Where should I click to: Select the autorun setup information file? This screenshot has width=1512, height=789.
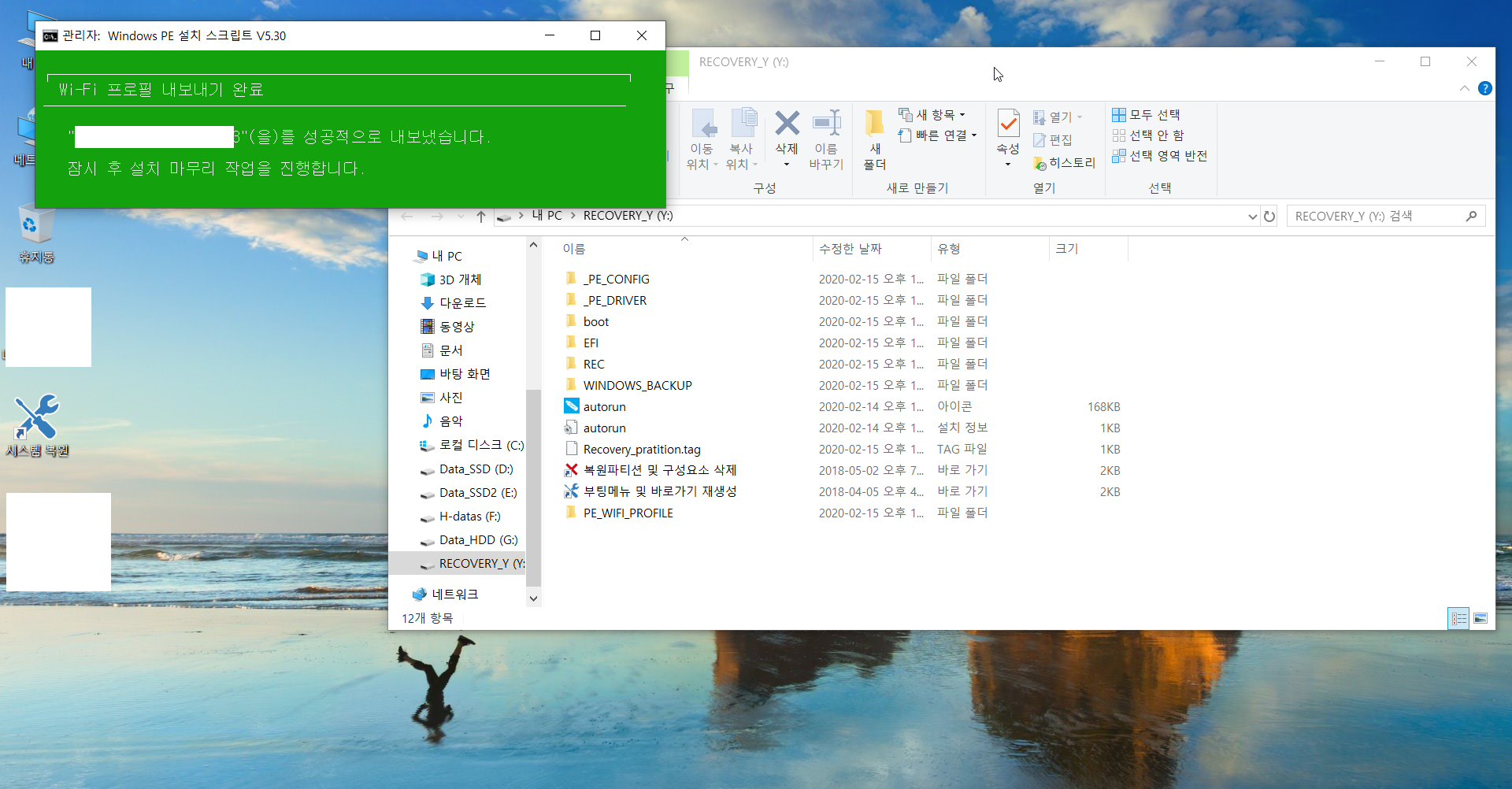(x=604, y=428)
